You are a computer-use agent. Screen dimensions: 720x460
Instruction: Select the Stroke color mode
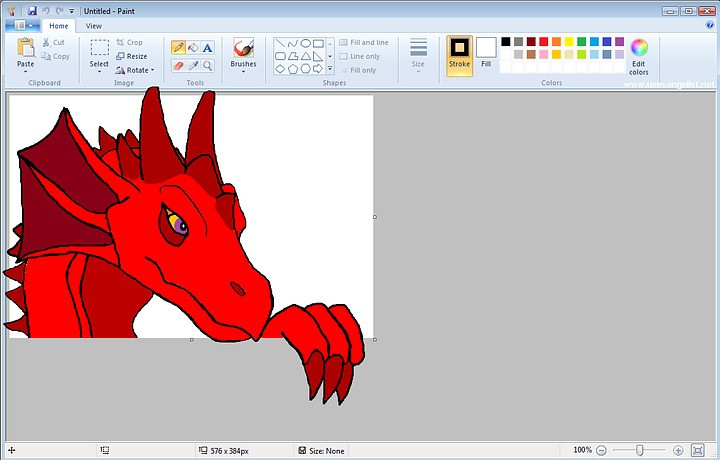click(x=459, y=56)
